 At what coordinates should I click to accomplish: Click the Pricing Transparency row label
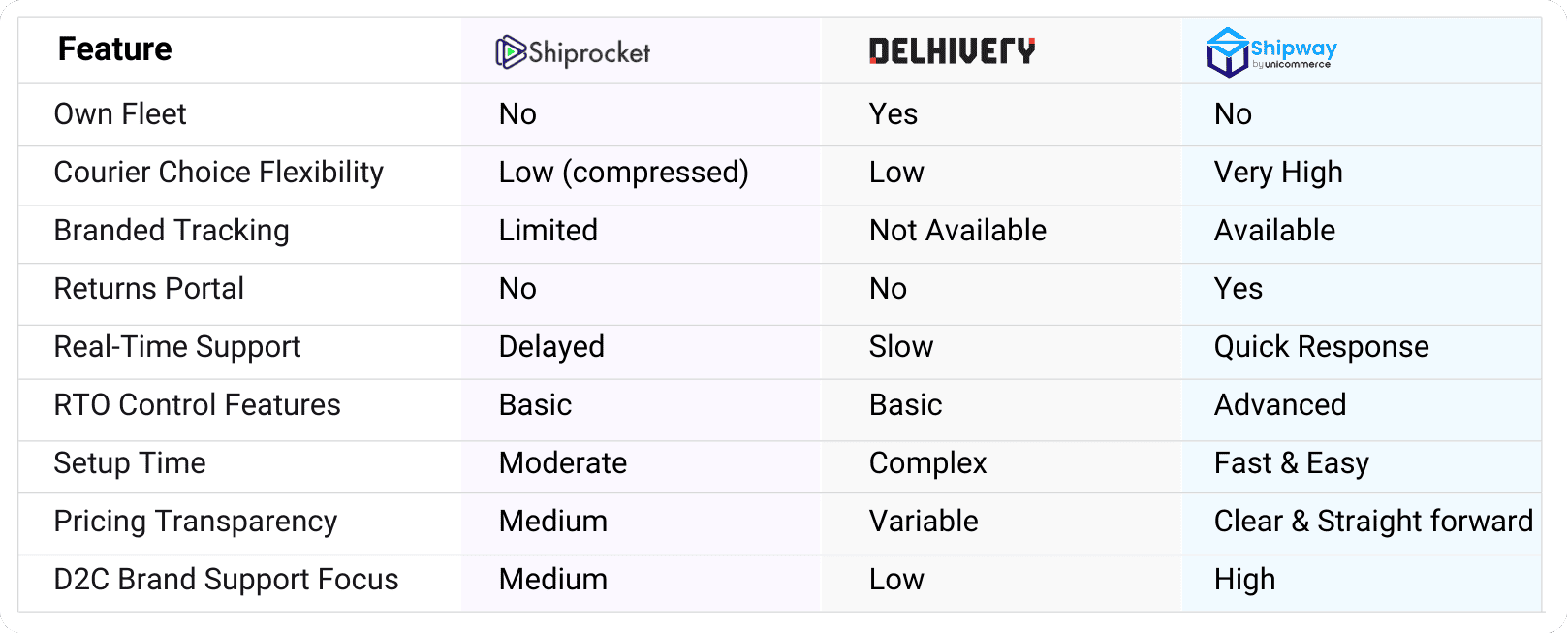tap(196, 522)
